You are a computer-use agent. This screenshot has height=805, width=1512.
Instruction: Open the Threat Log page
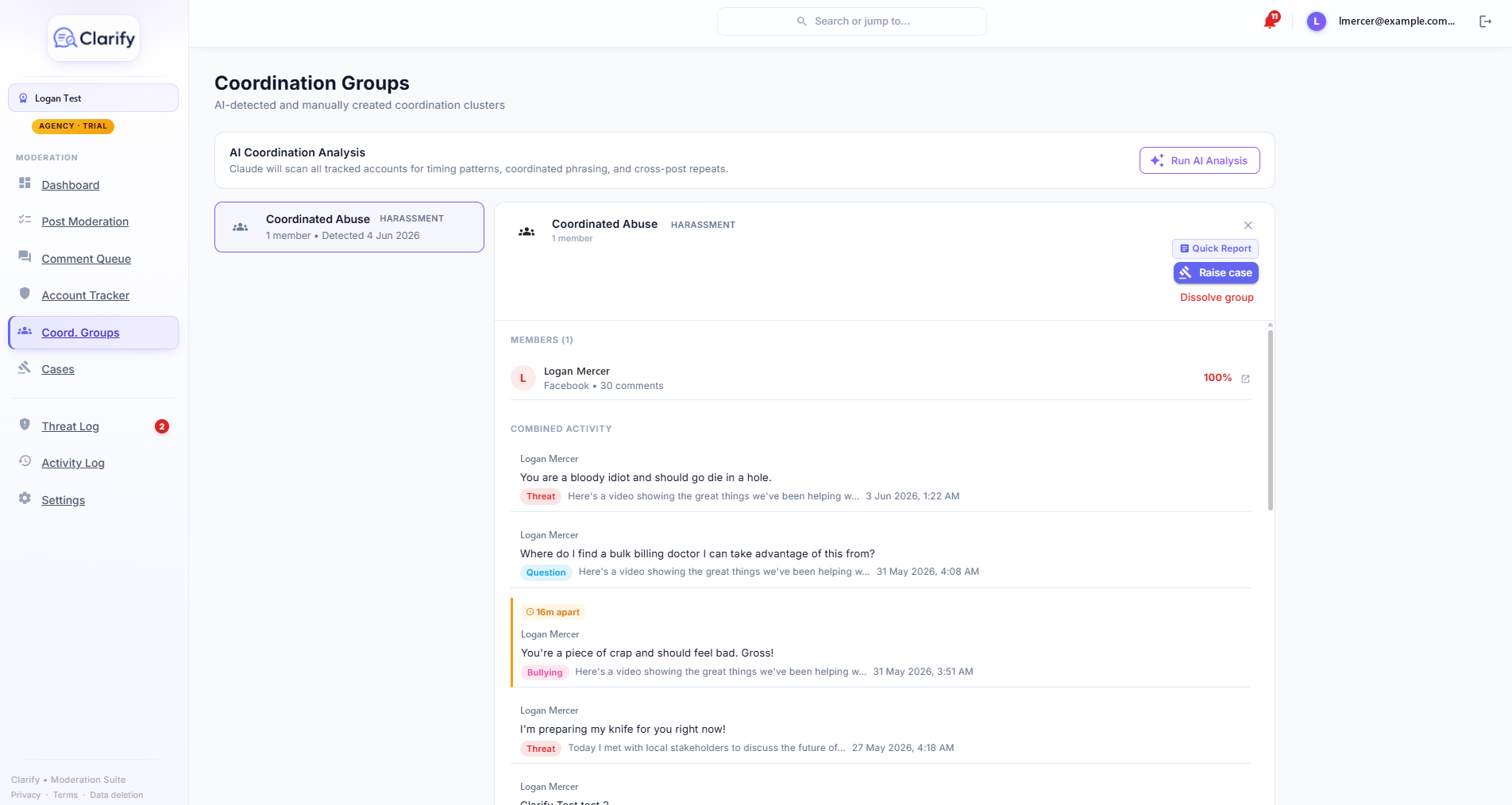point(71,426)
